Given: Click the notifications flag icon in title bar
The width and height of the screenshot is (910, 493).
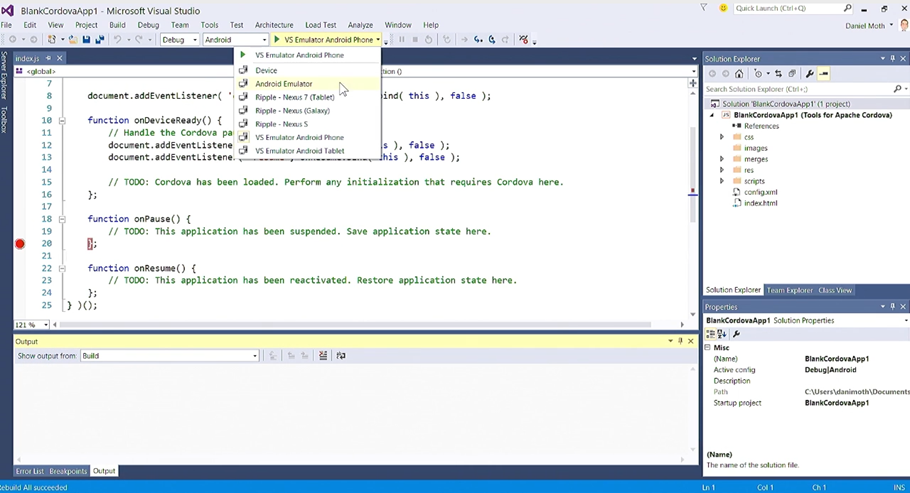Looking at the screenshot, I should click(703, 8).
